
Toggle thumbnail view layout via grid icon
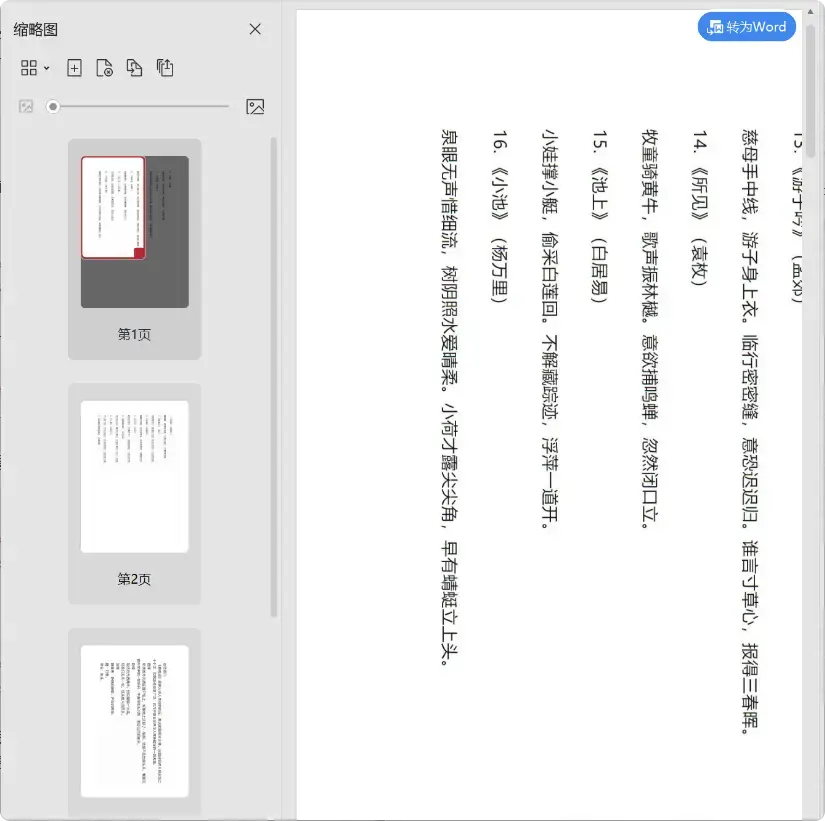(28, 68)
